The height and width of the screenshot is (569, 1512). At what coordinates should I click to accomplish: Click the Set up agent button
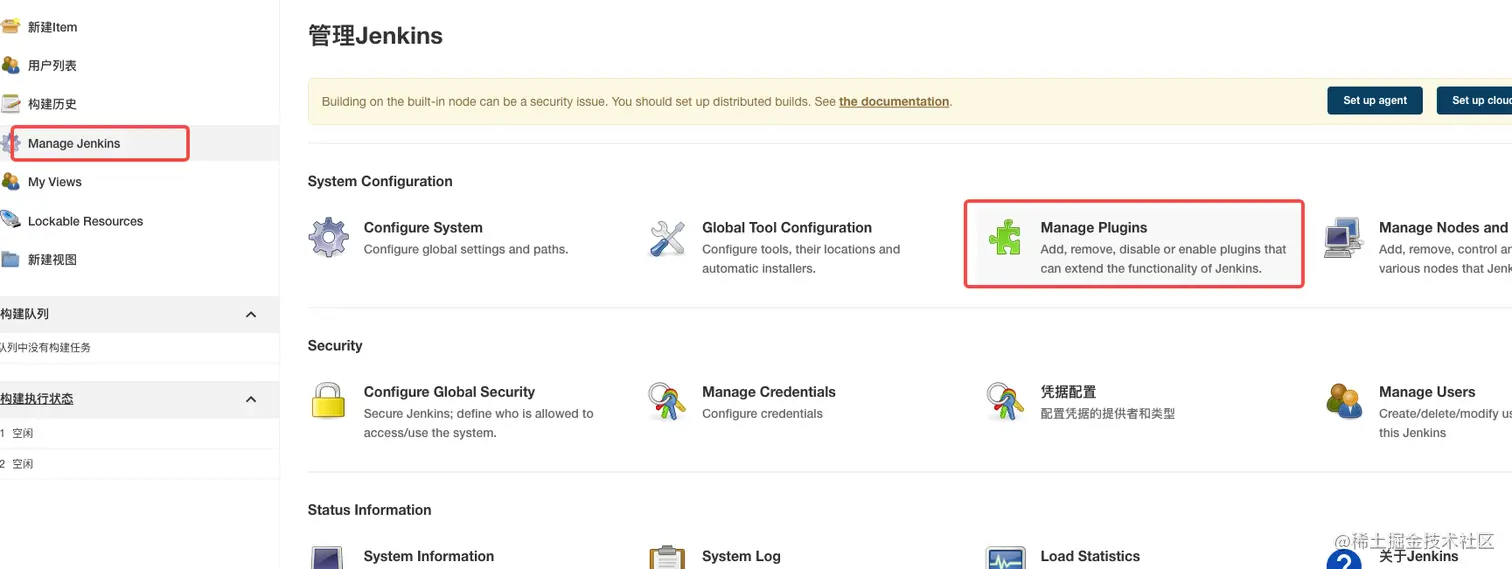1375,100
